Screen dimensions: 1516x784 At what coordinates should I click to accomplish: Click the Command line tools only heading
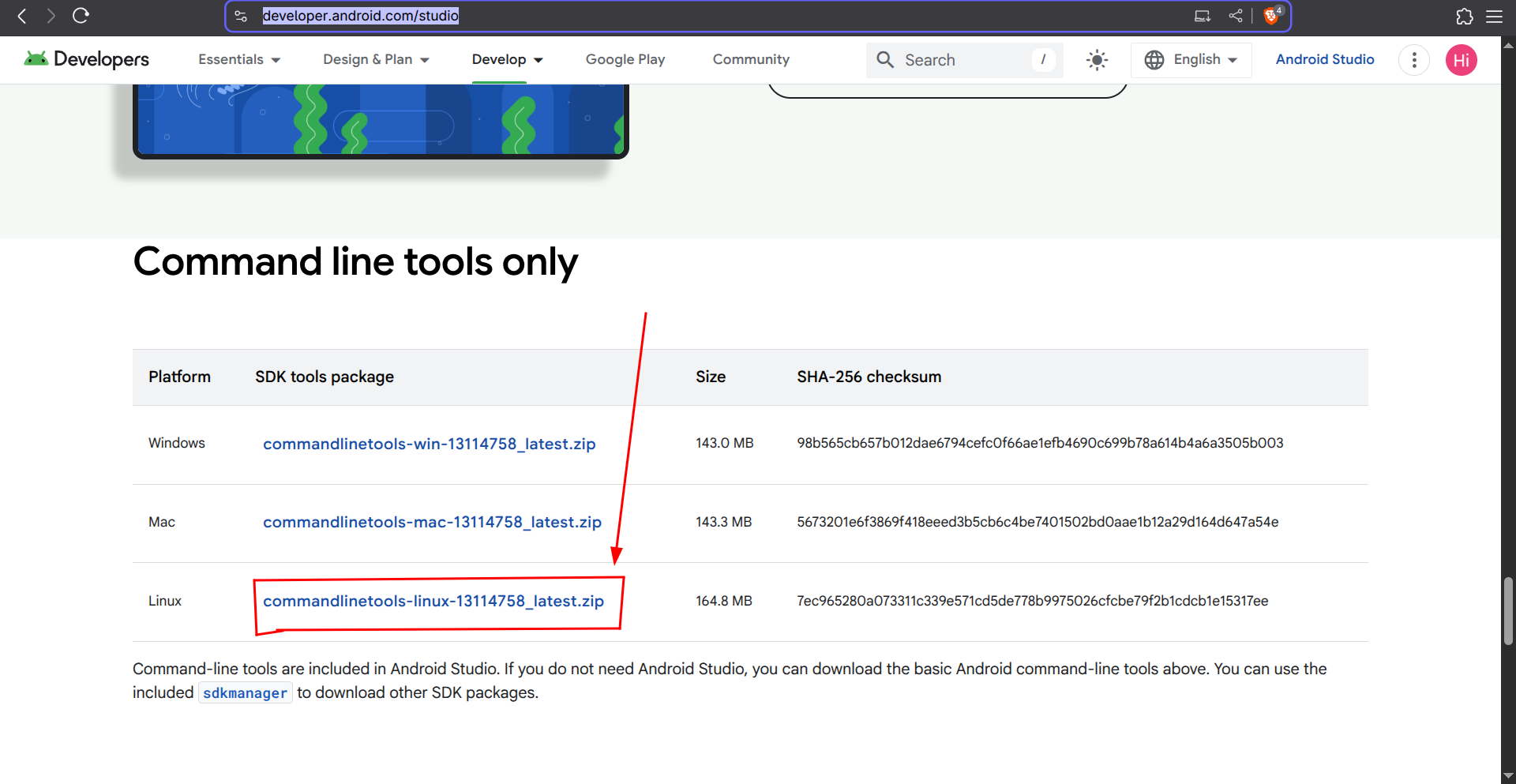(355, 262)
